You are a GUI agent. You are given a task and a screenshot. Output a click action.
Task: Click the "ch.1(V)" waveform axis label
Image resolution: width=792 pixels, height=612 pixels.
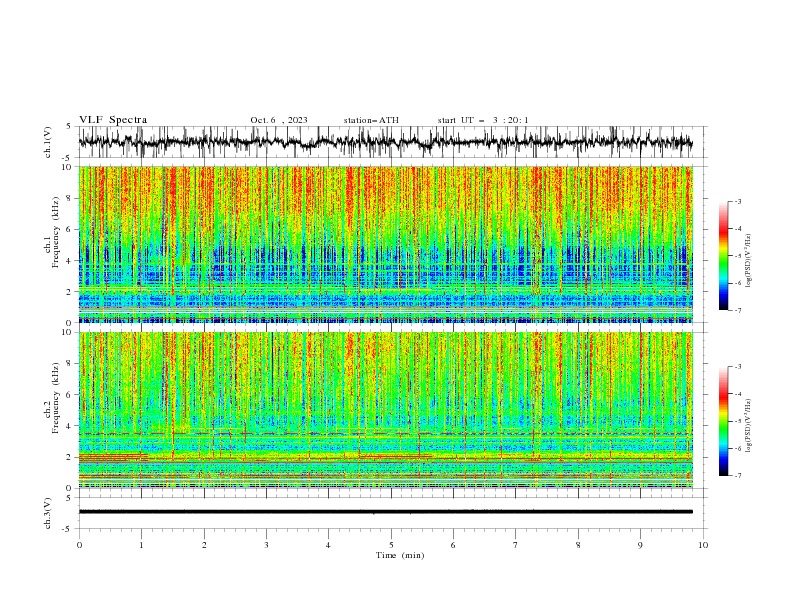(x=48, y=142)
